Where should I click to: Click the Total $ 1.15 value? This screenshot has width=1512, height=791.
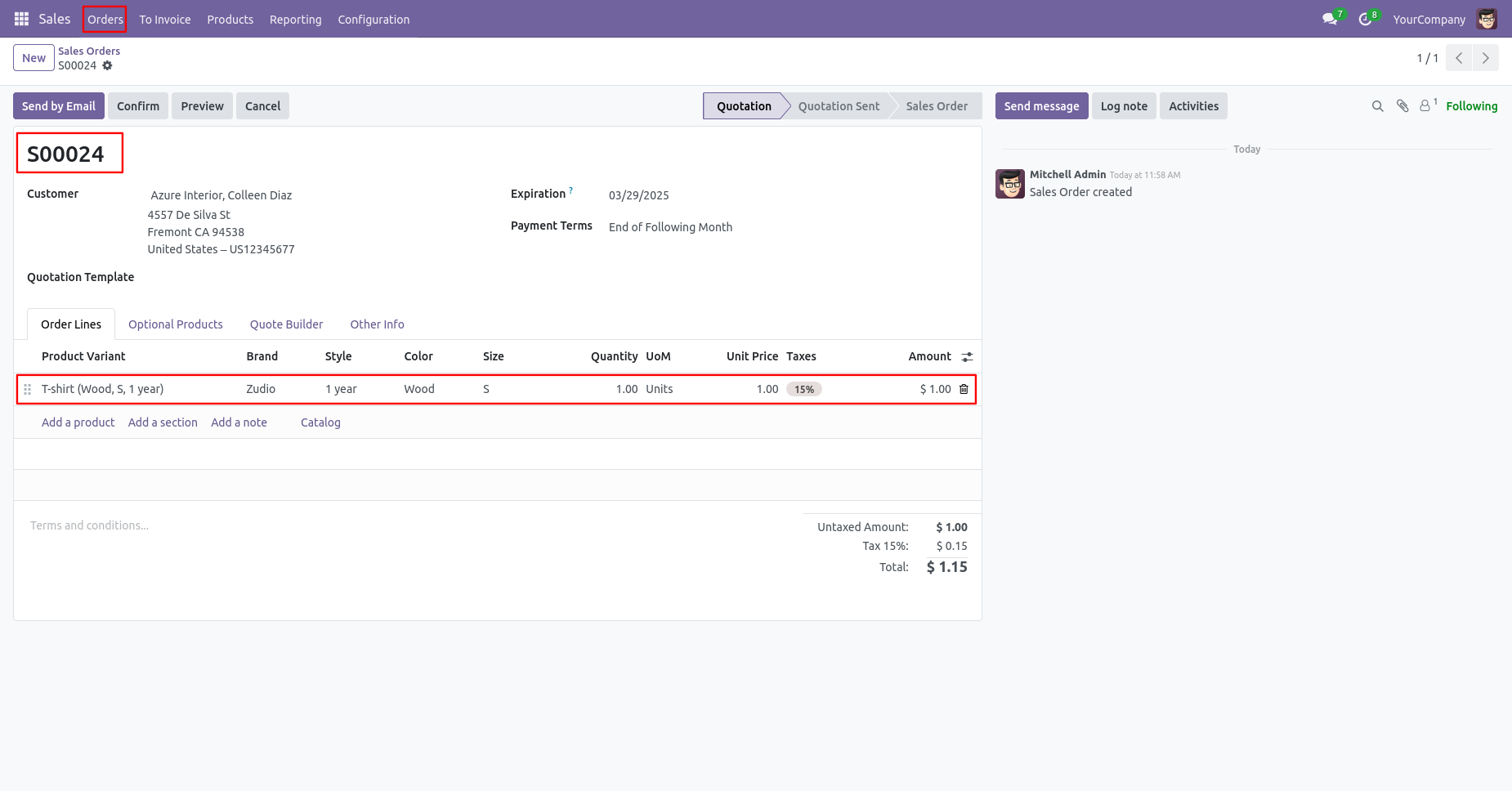pos(946,567)
